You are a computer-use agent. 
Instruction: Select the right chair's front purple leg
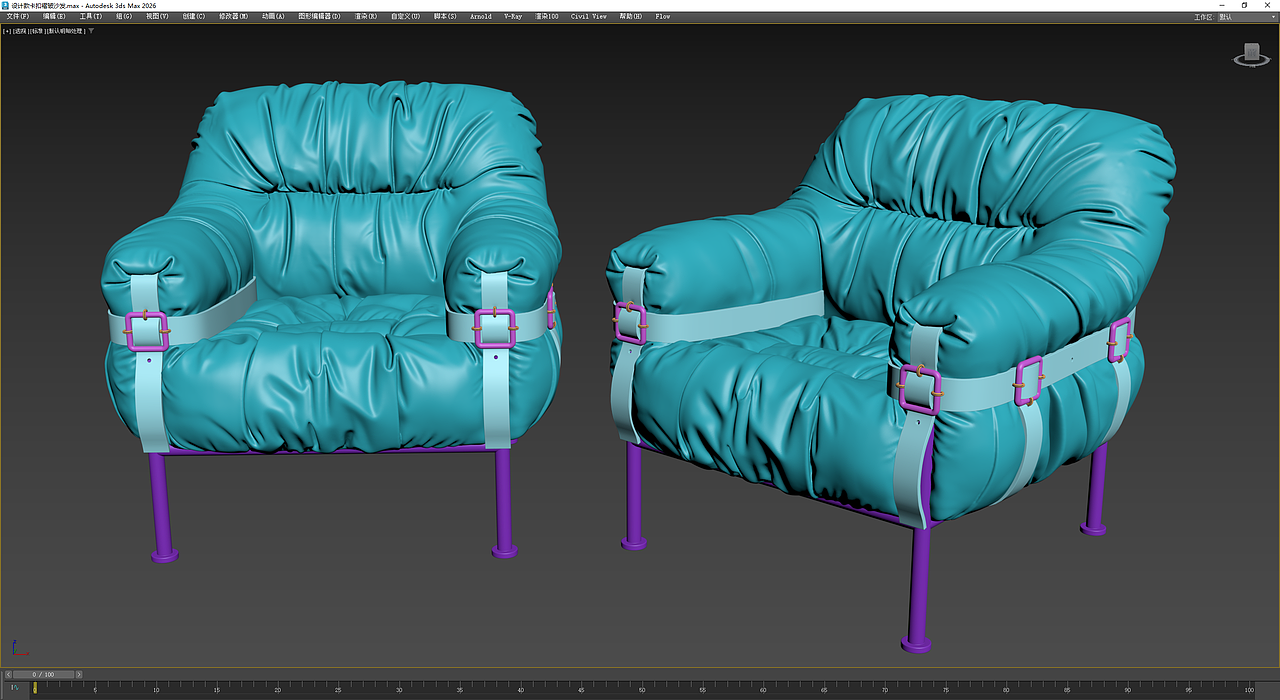917,590
